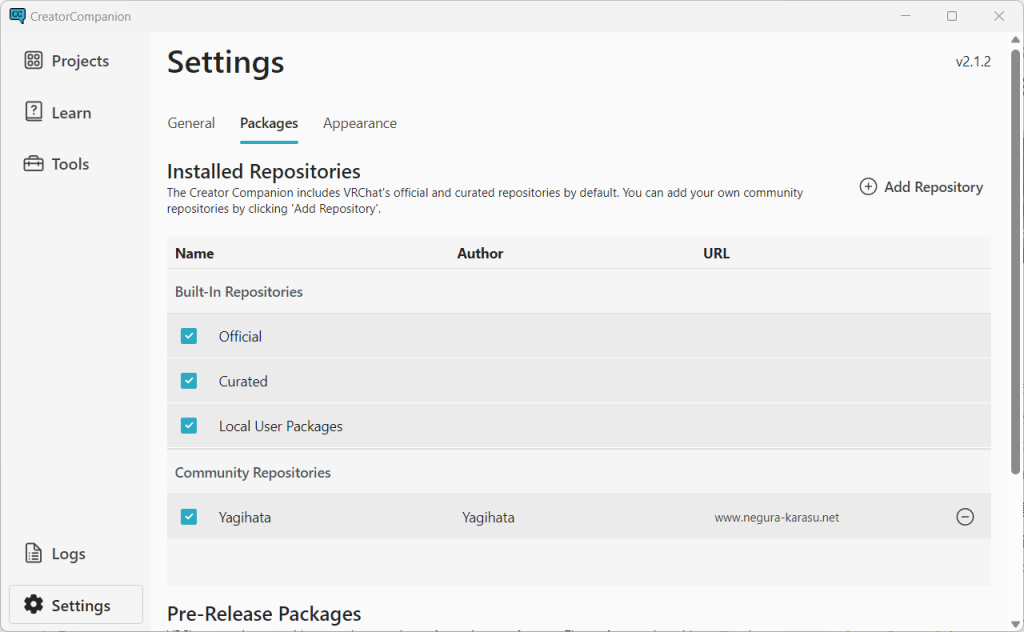The height and width of the screenshot is (632, 1024).
Task: Switch to the Appearance tab
Action: pos(360,123)
